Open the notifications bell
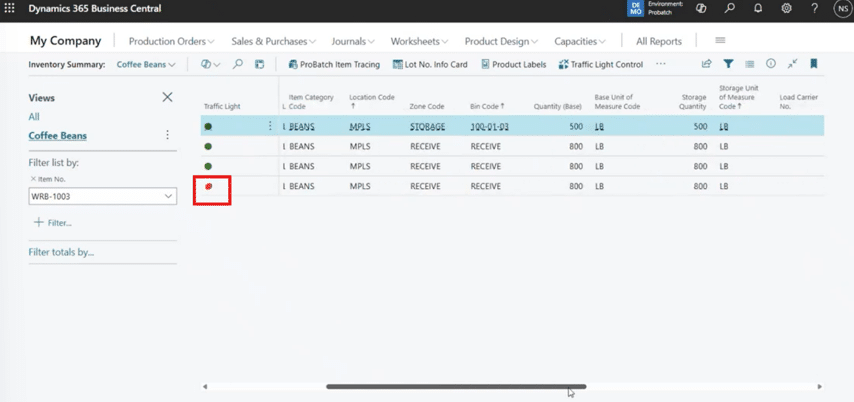This screenshot has height=402, width=854. [758, 9]
